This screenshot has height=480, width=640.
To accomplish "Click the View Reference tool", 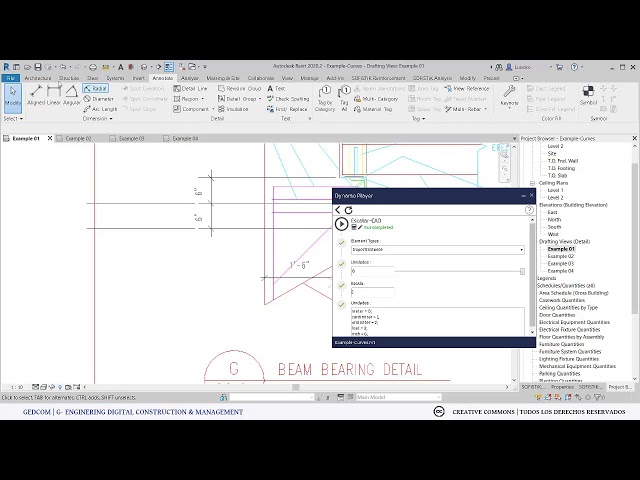I will point(467,88).
